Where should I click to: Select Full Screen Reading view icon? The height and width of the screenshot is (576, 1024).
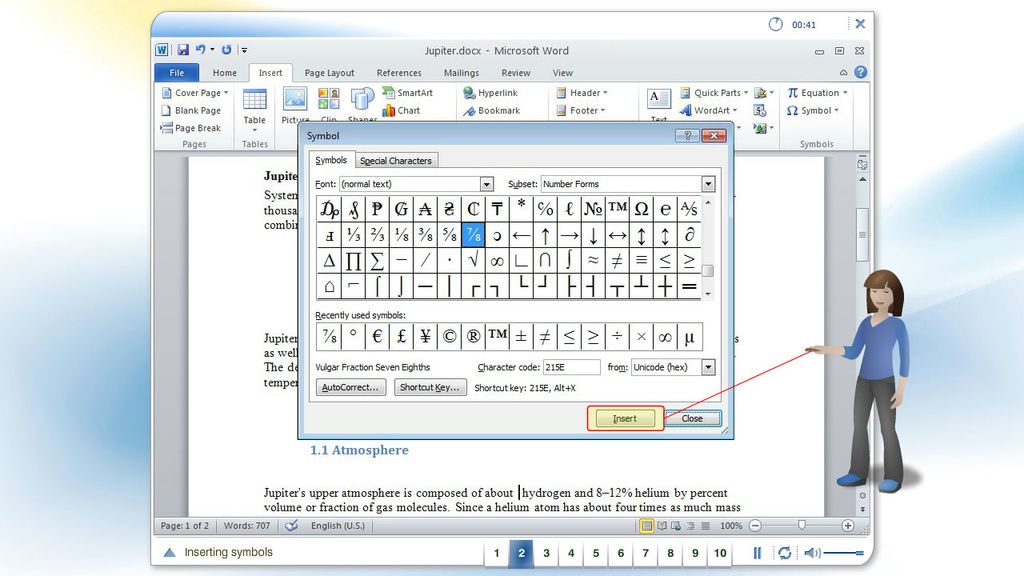pyautogui.click(x=662, y=526)
